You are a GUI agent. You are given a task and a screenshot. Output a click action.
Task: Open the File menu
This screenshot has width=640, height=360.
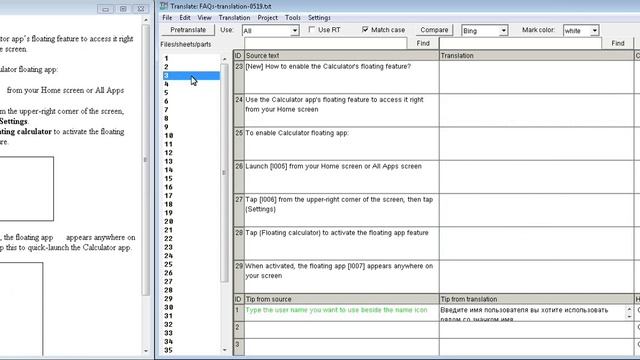[167, 18]
